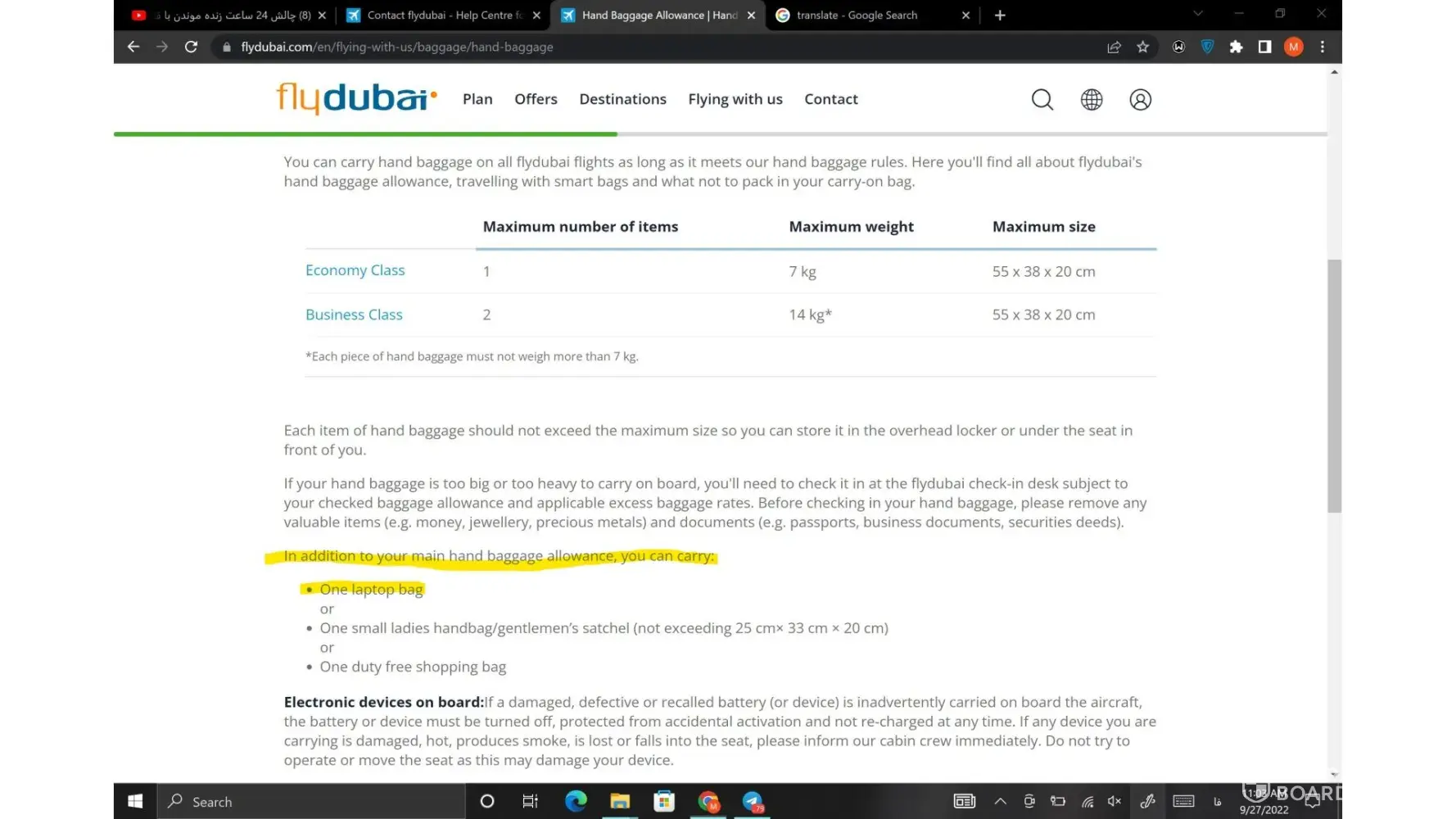Open Microsoft Store from the taskbar
The width and height of the screenshot is (1456, 819).
coord(664,801)
